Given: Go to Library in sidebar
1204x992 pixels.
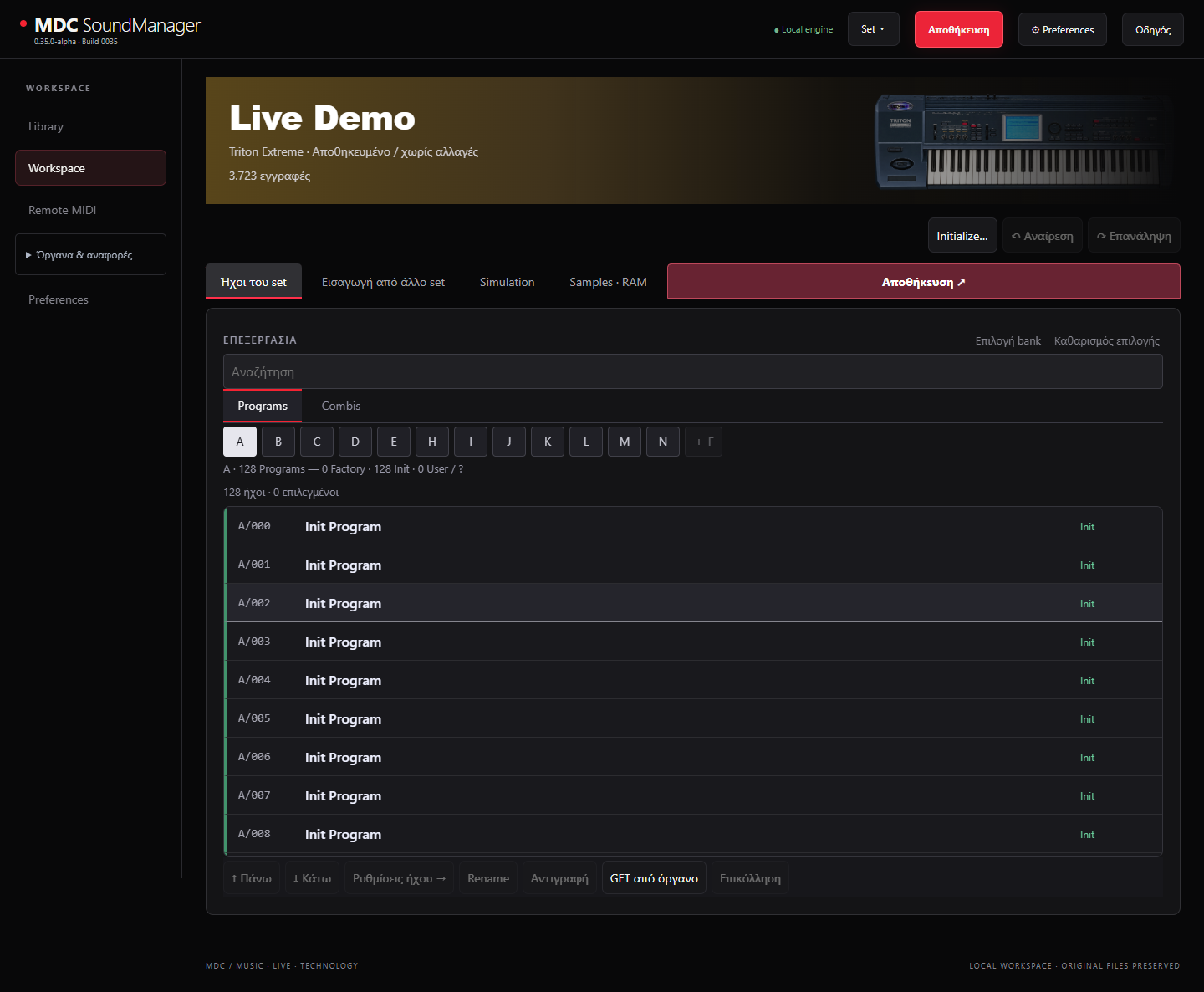Looking at the screenshot, I should pos(90,126).
